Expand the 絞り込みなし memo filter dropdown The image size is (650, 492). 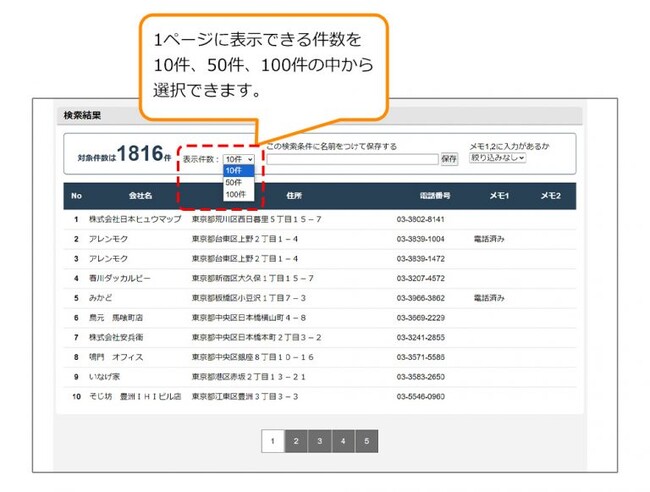click(498, 158)
